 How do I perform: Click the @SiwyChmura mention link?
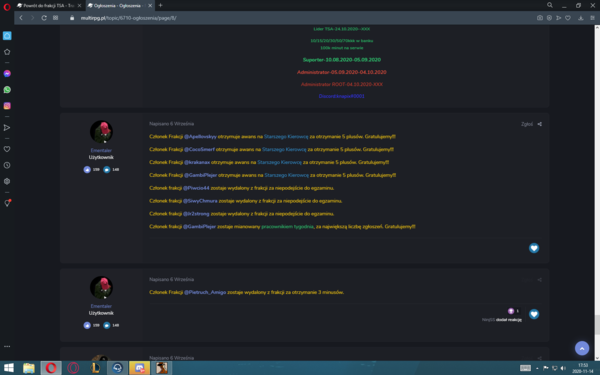(200, 201)
